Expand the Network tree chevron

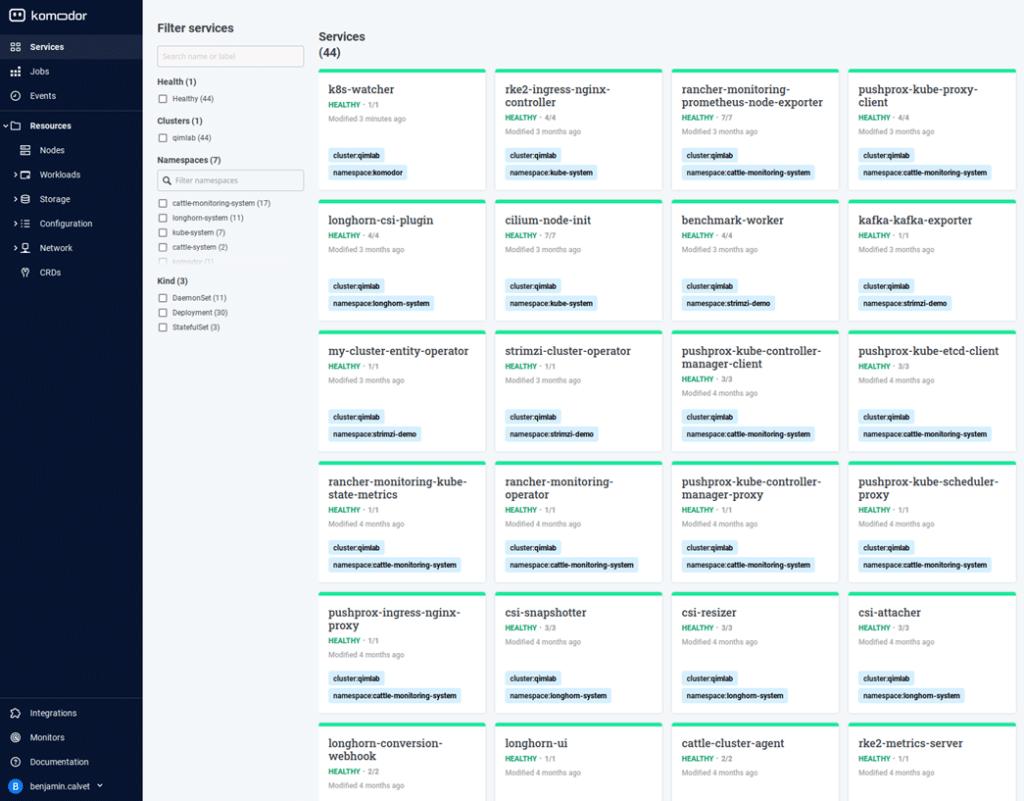pyautogui.click(x=16, y=248)
